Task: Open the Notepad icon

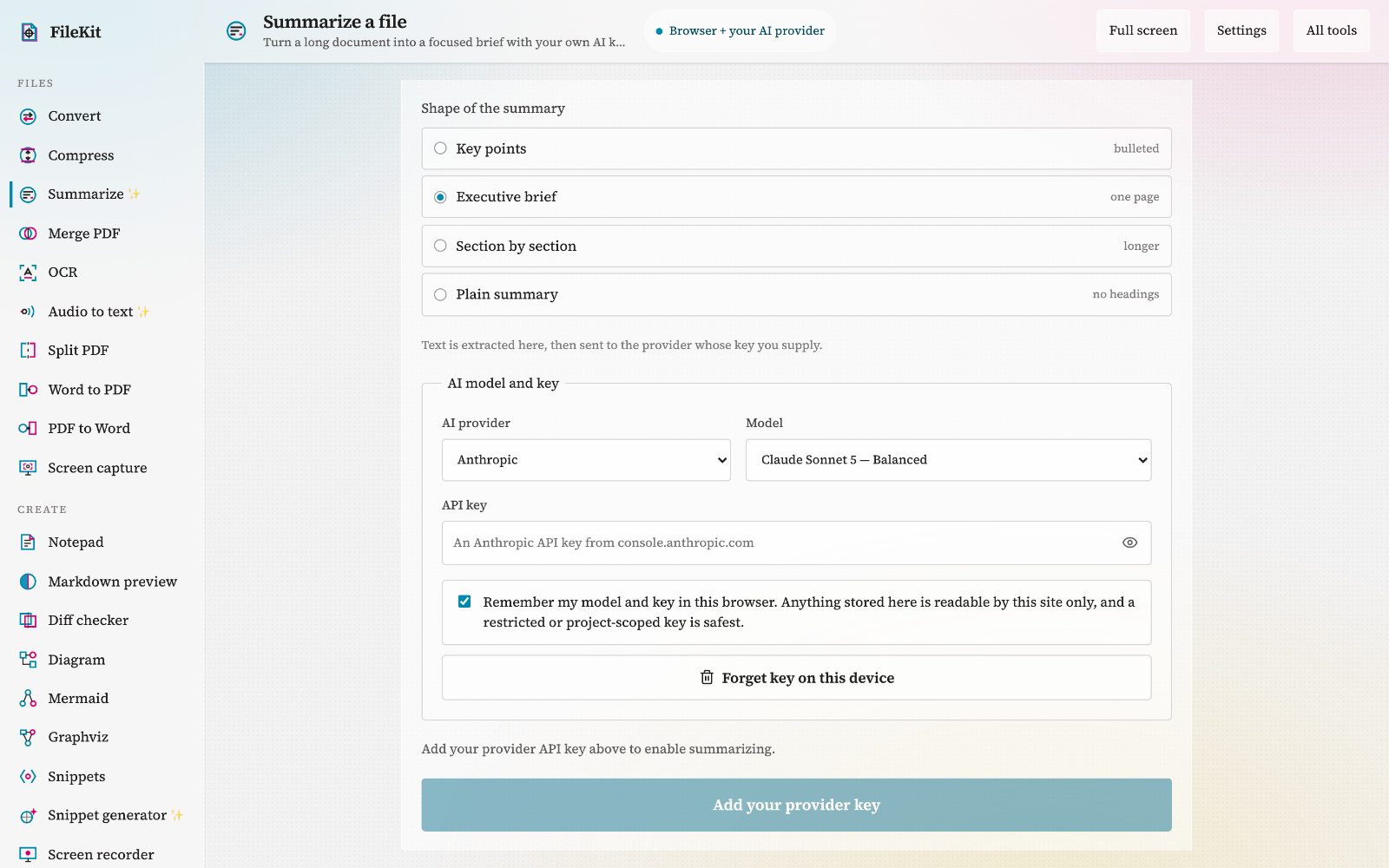Action: 28,542
